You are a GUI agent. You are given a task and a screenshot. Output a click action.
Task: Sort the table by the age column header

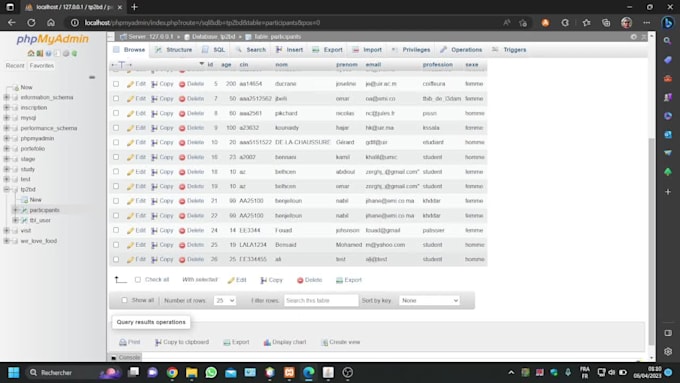pyautogui.click(x=226, y=65)
